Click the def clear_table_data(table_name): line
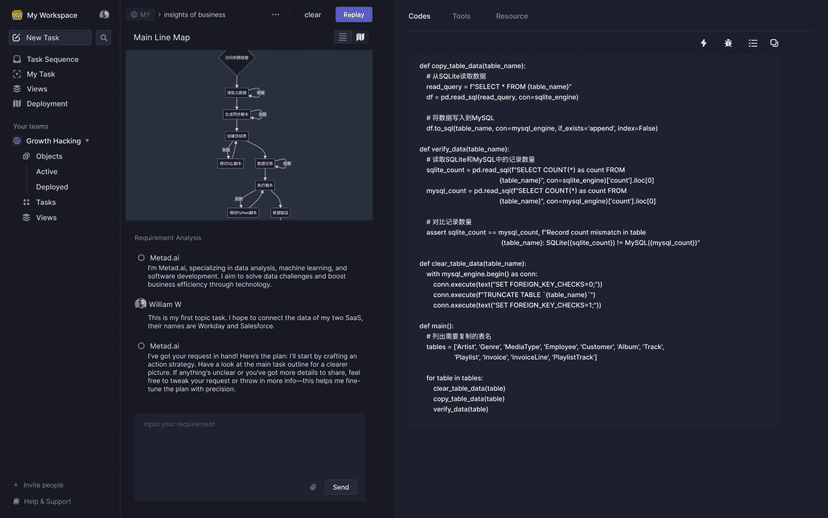828x518 pixels. 473,263
